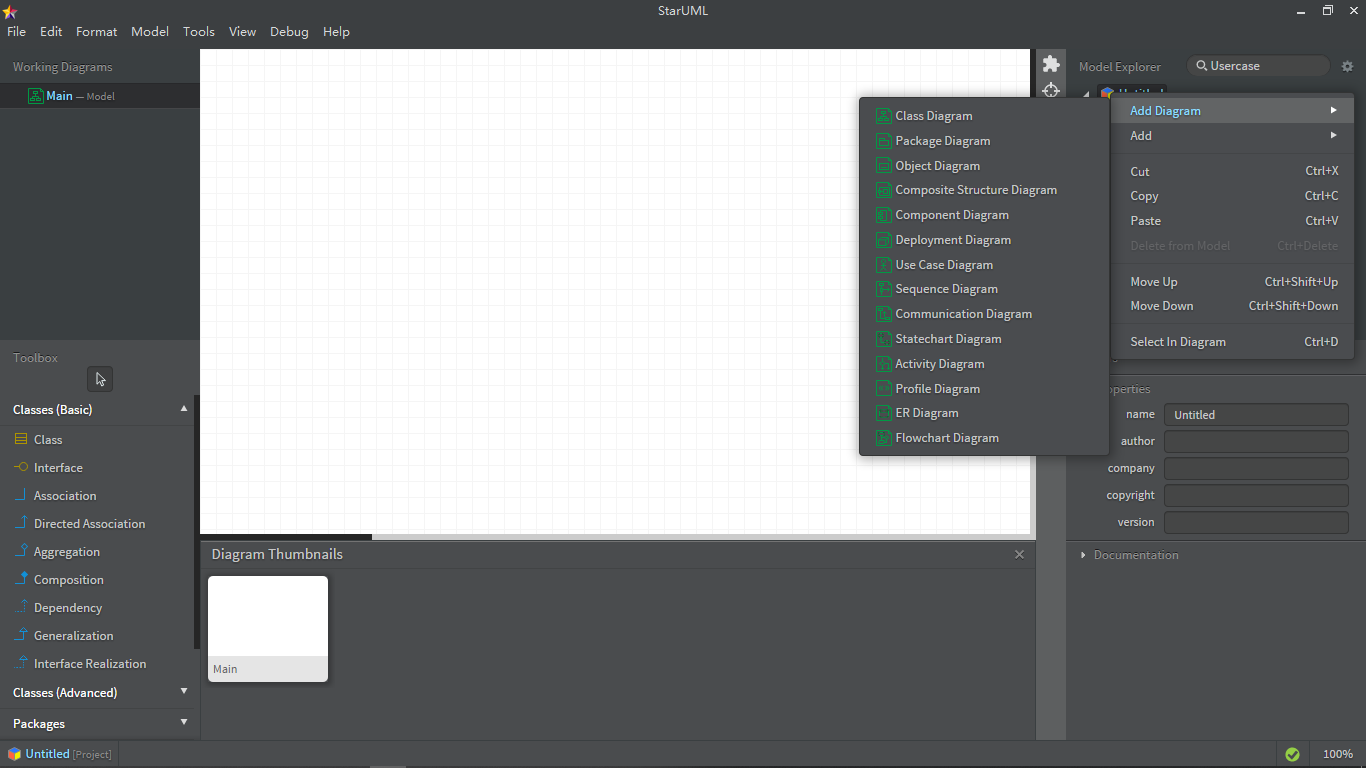
Task: Open the Add Diagram submenu entry
Action: click(1232, 111)
